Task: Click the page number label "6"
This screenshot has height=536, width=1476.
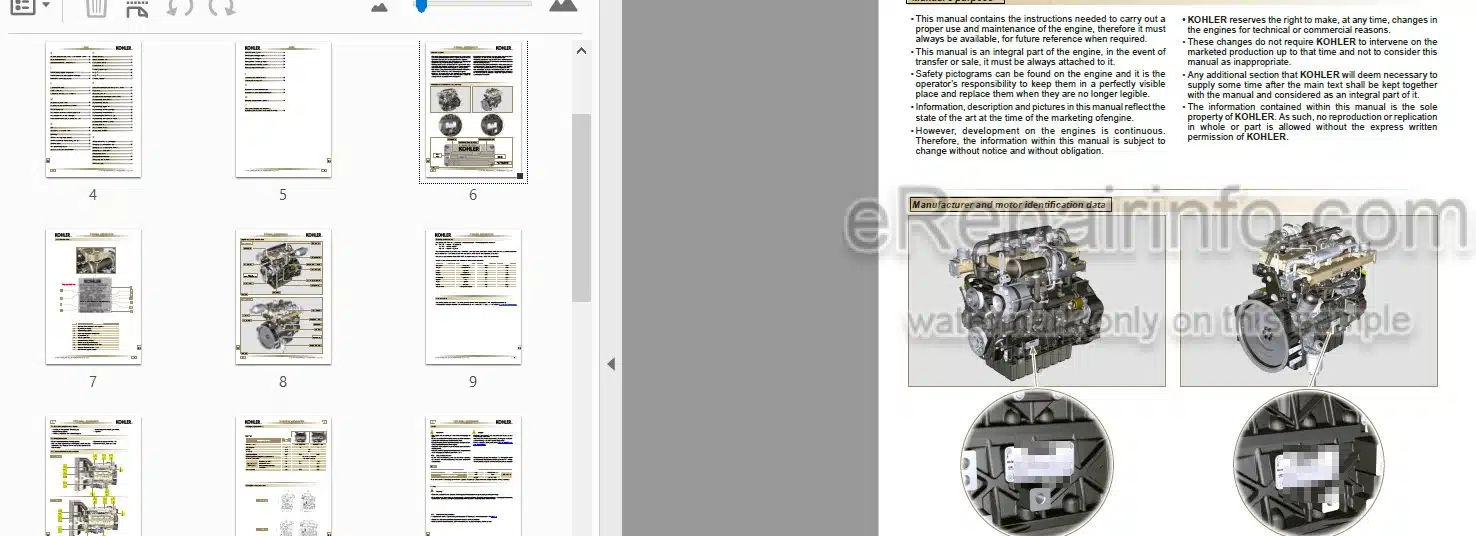Action: [473, 195]
